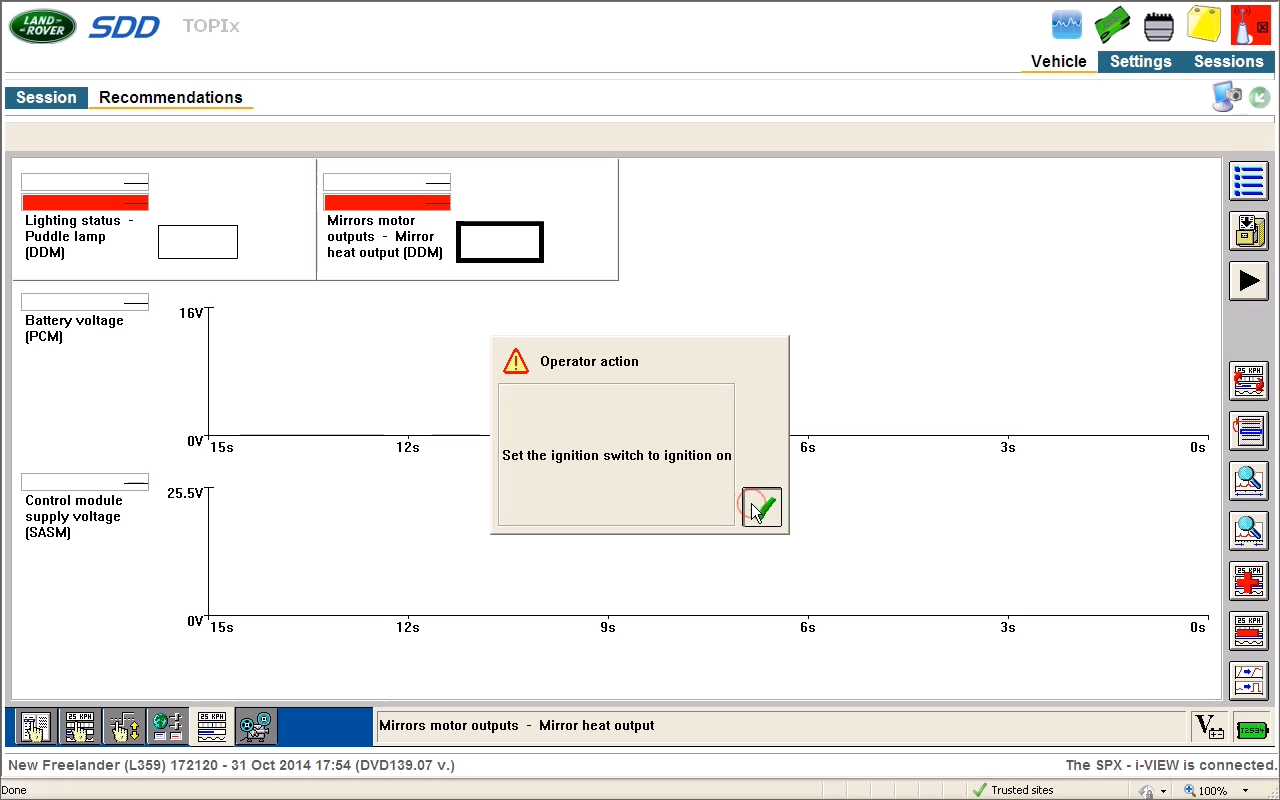Click the red wireless antenna status icon
This screenshot has height=800, width=1280.
(x=1250, y=25)
